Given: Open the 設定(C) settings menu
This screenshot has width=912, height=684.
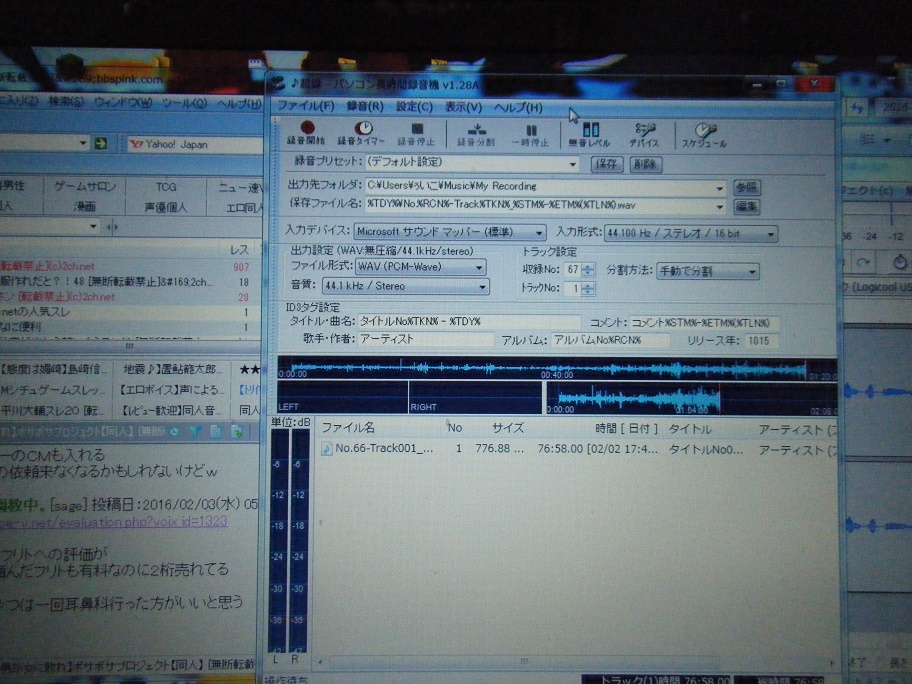Looking at the screenshot, I should click(414, 106).
